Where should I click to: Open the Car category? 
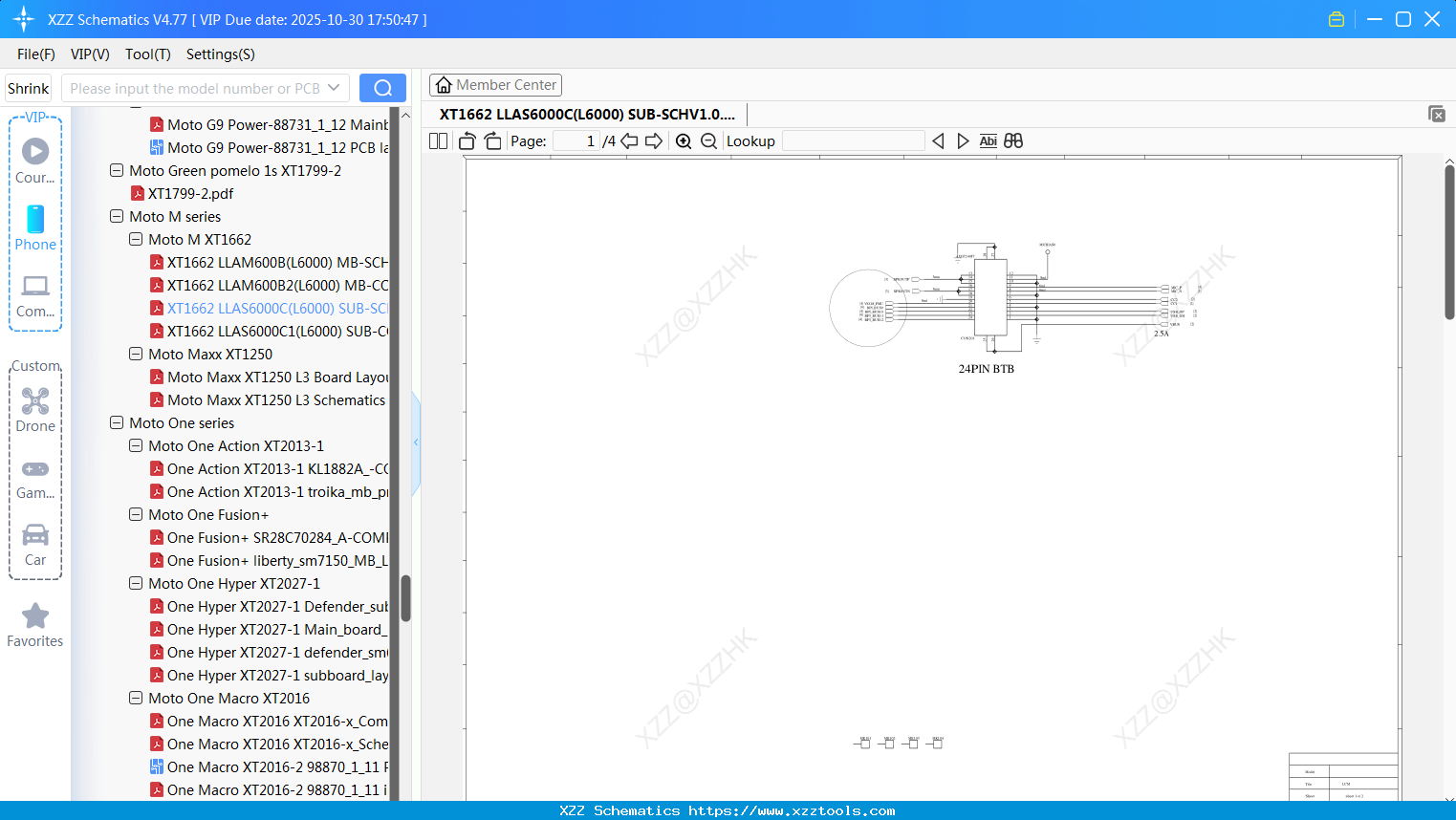pyautogui.click(x=35, y=545)
